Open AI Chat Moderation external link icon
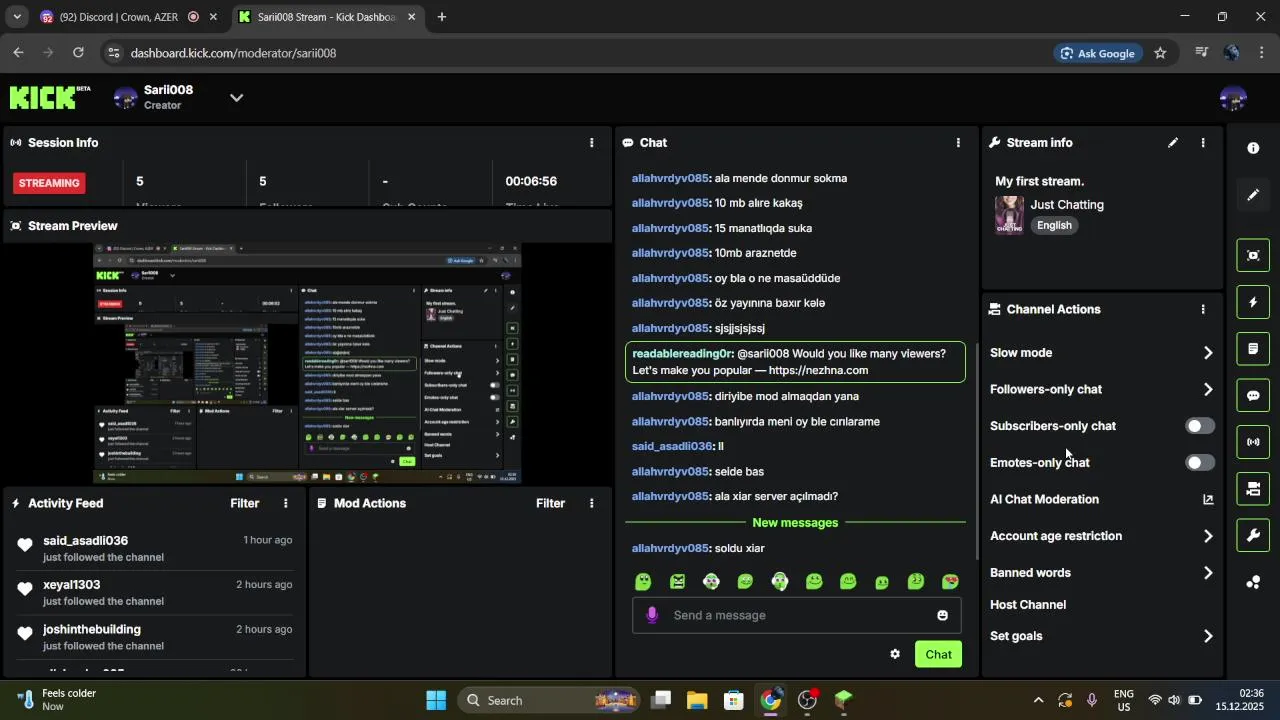Screen dimensions: 1280x720 (x=1208, y=499)
